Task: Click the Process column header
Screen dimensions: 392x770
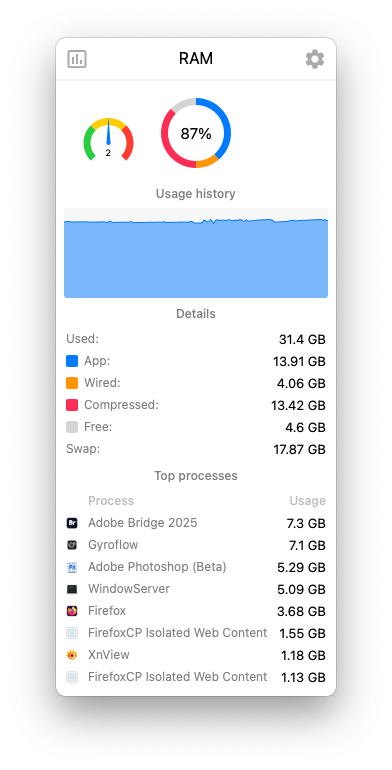Action: coord(111,501)
